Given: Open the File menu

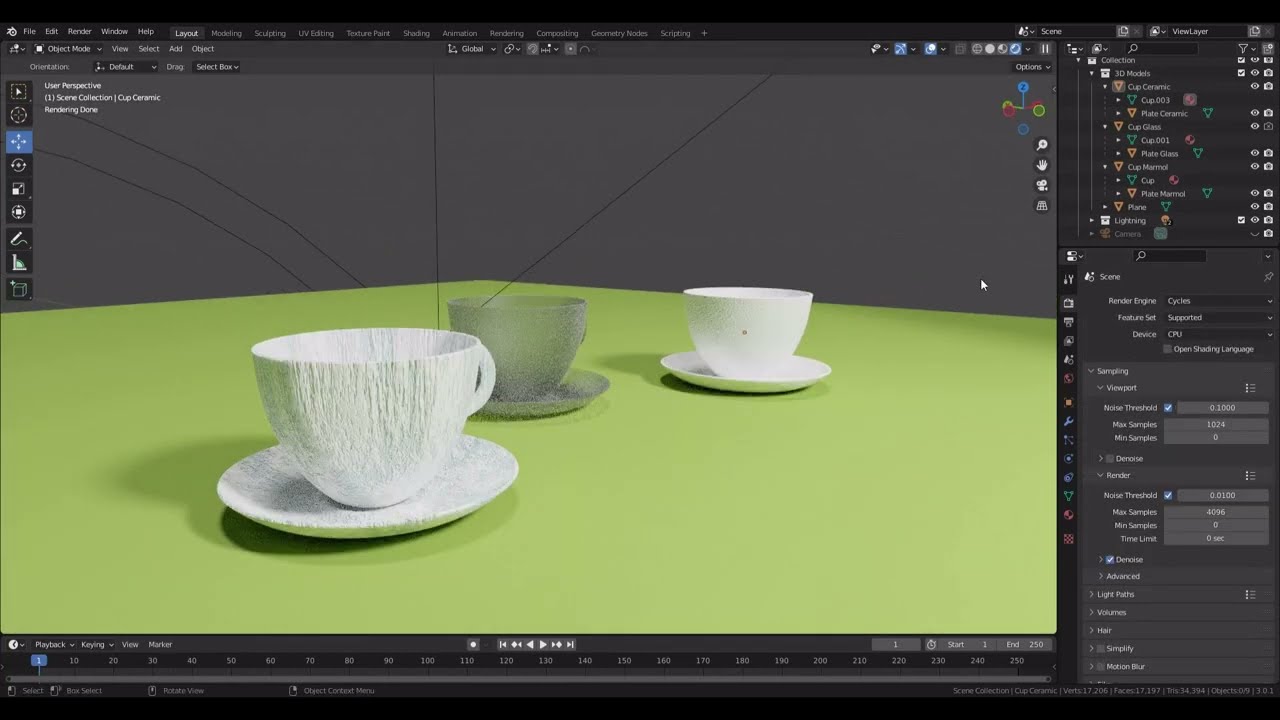Looking at the screenshot, I should (30, 32).
